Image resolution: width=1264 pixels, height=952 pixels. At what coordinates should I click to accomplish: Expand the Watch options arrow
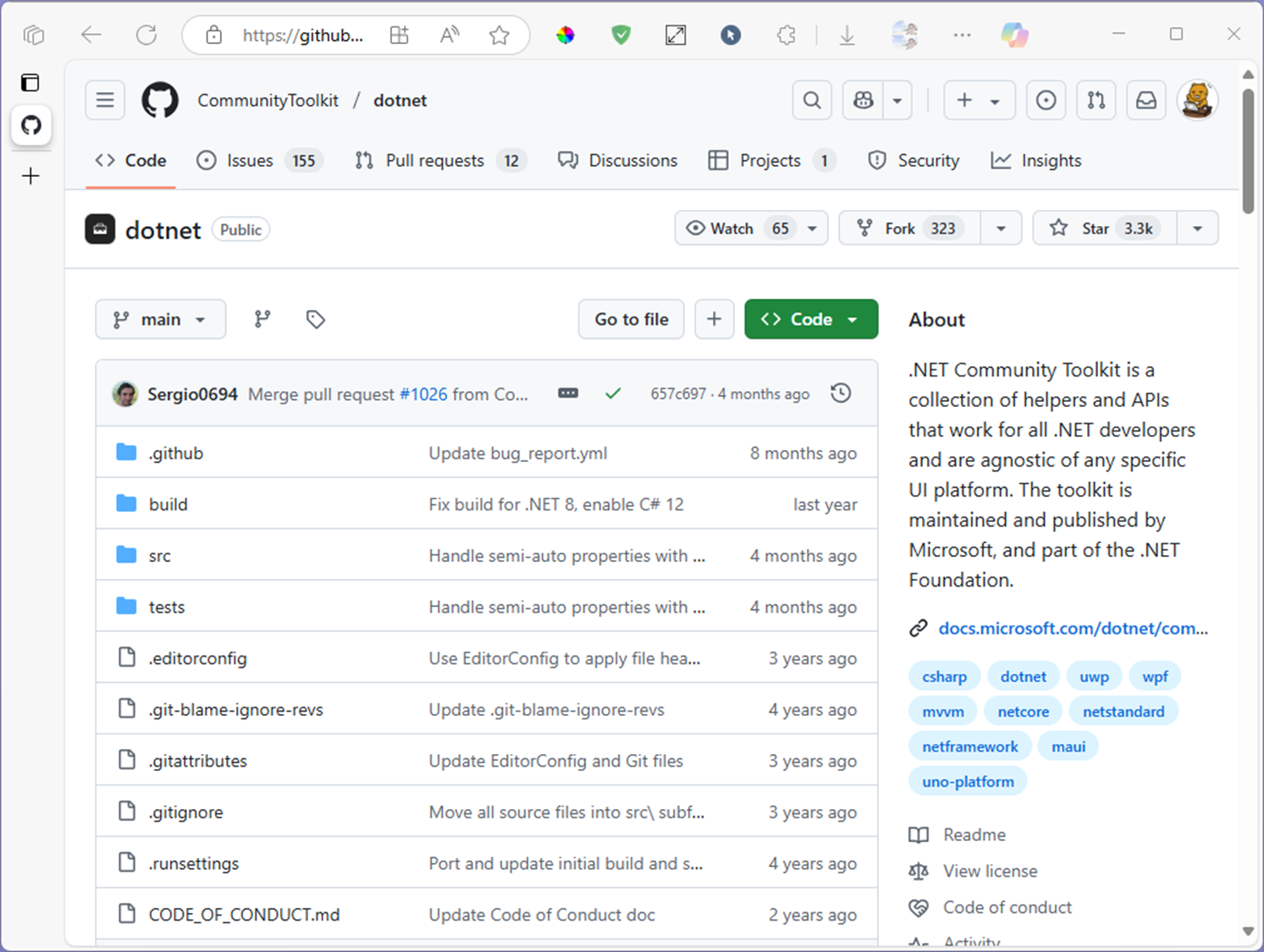pyautogui.click(x=813, y=228)
